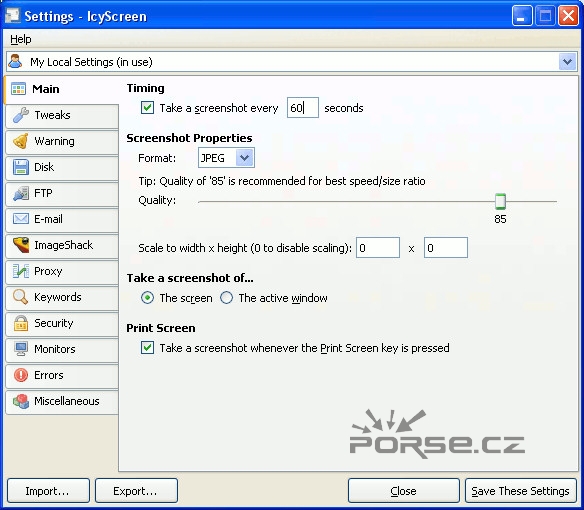Viewport: 584px width, 510px height.
Task: Open the Disk floppy icon page
Action: pyautogui.click(x=21, y=167)
